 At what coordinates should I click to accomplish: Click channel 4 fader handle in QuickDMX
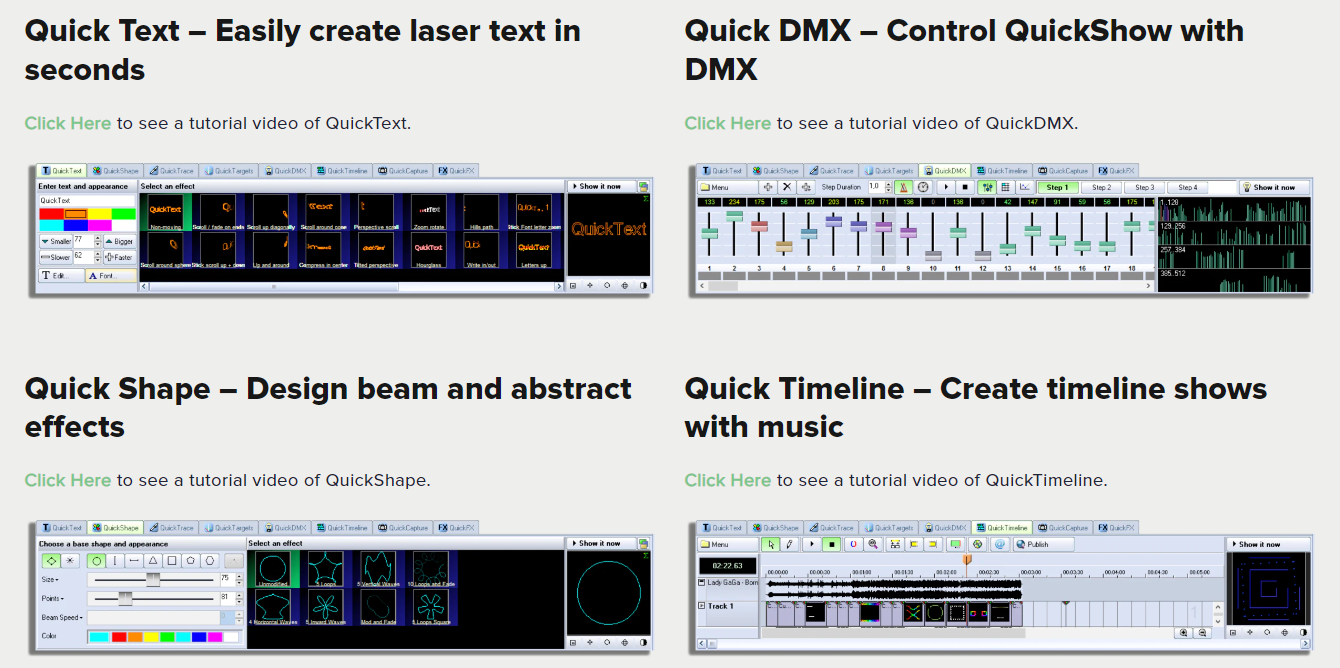click(x=783, y=246)
